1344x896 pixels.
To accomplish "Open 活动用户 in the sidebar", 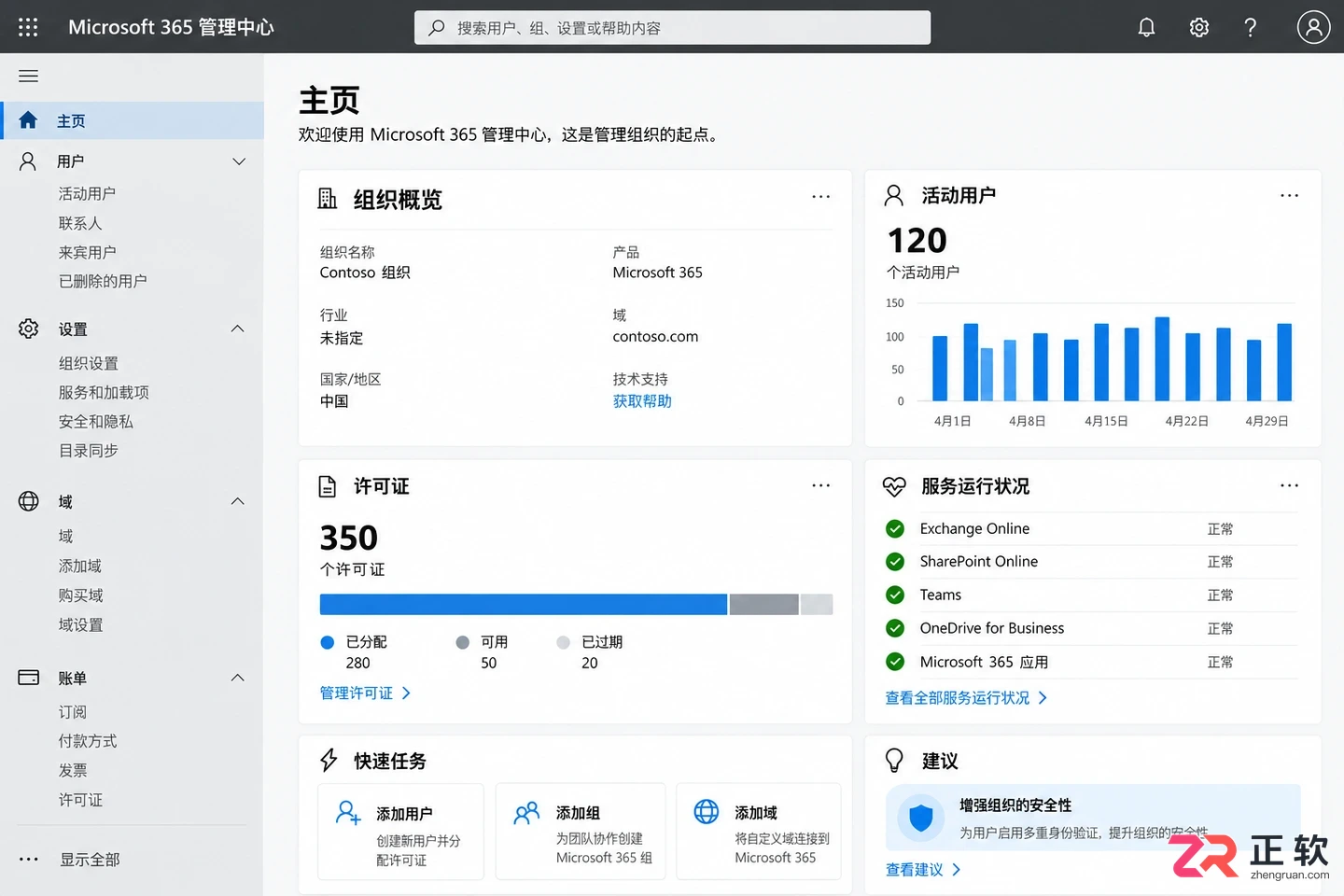I will [87, 193].
